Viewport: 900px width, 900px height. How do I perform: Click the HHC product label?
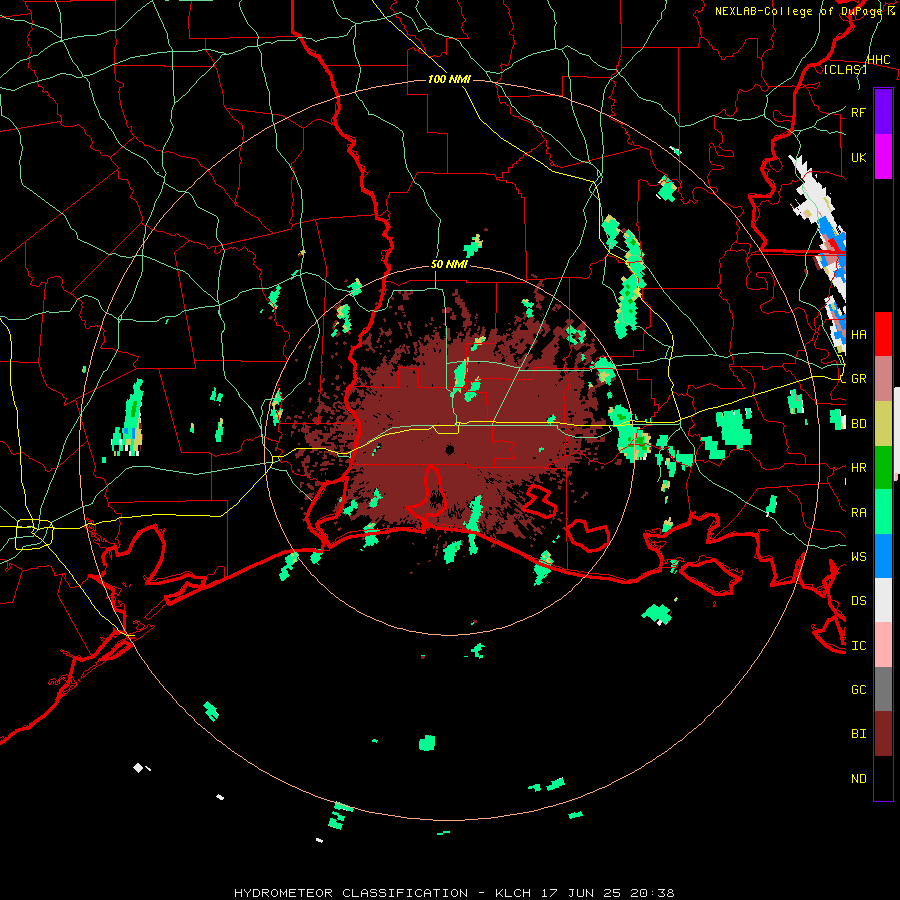[879, 60]
